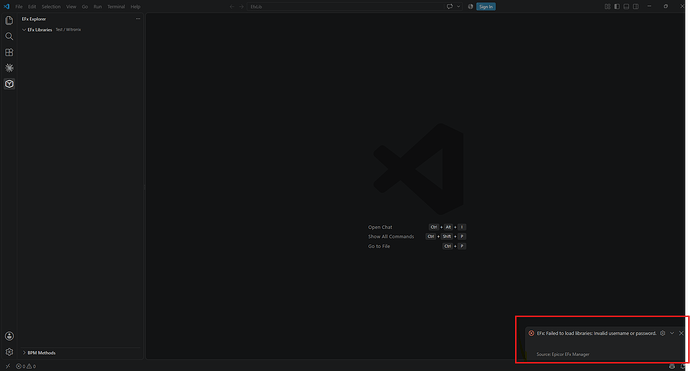Click Source: Epicor EFx Manager text
Image resolution: width=690 pixels, height=371 pixels.
tap(563, 354)
